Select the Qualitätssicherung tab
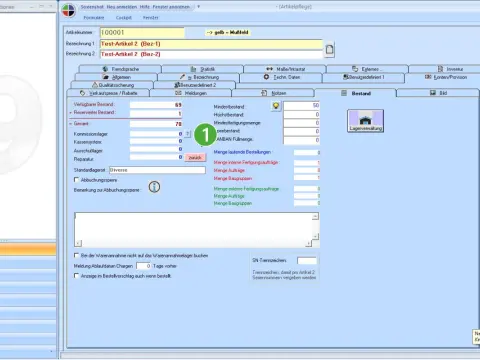 point(112,85)
